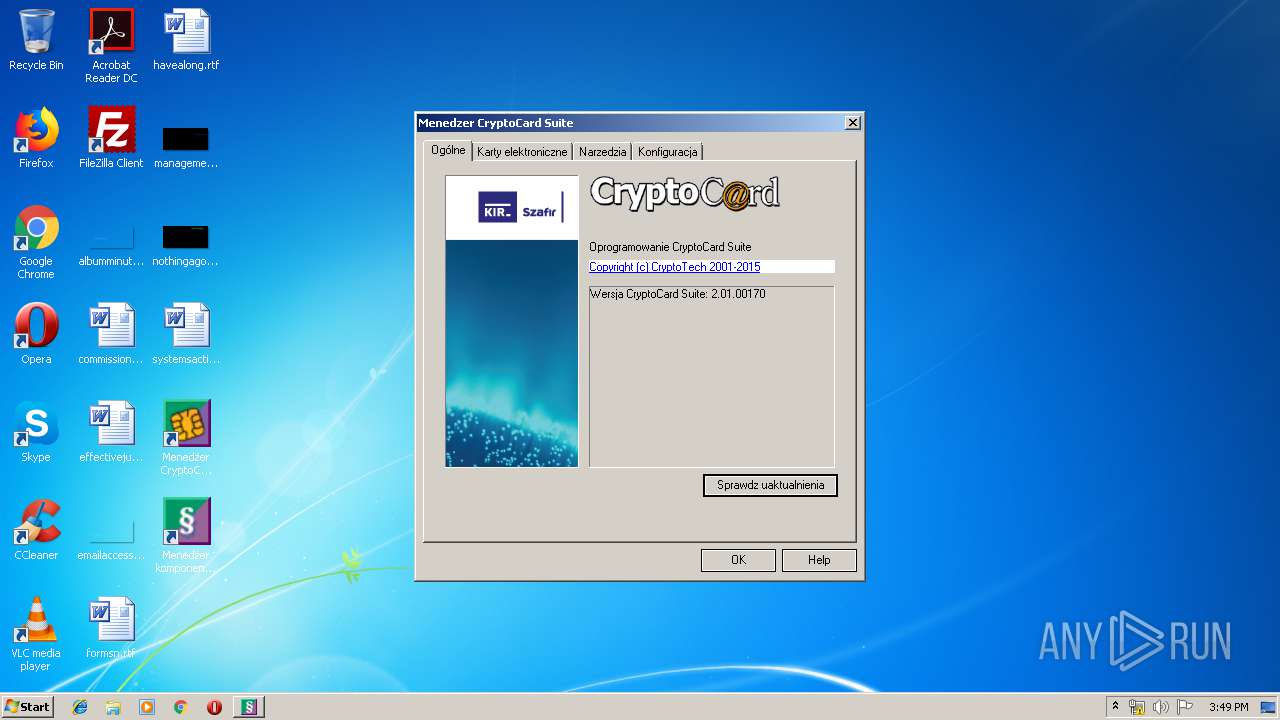1280x720 pixels.
Task: Select CryptoCard taskbar application button
Action: point(249,707)
